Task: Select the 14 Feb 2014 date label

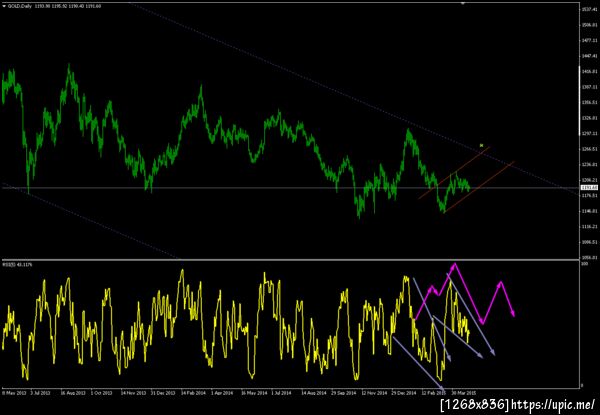Action: click(194, 392)
